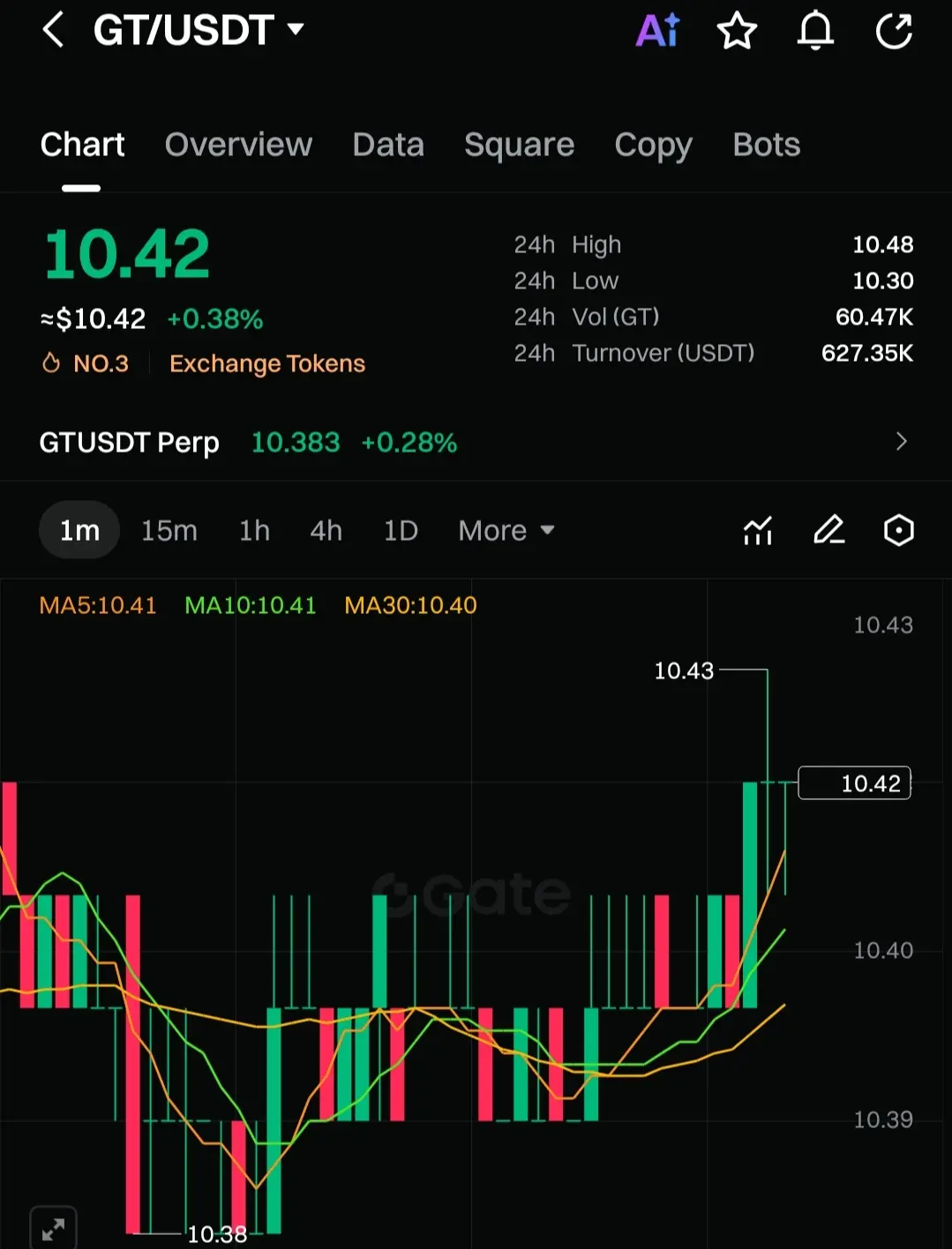Open chart indicators icon
This screenshot has height=1249, width=952.
pyautogui.click(x=758, y=530)
